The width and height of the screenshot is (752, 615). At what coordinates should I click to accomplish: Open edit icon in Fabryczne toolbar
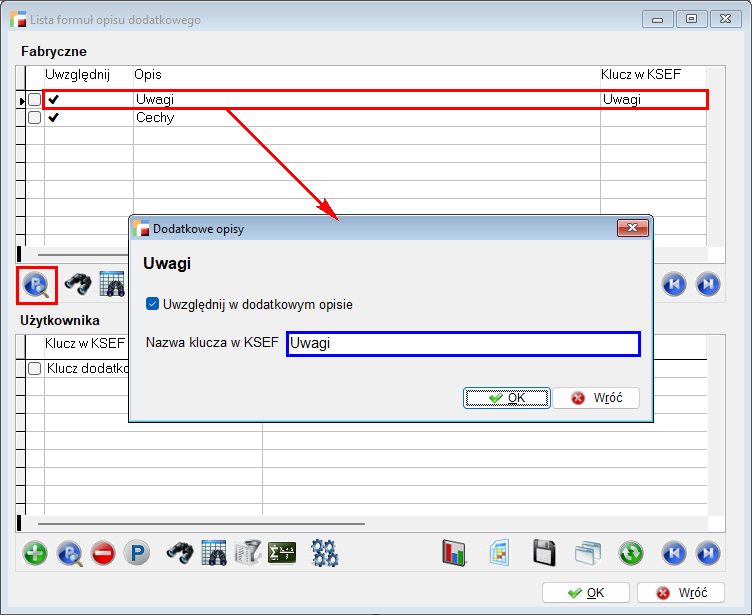point(37,285)
